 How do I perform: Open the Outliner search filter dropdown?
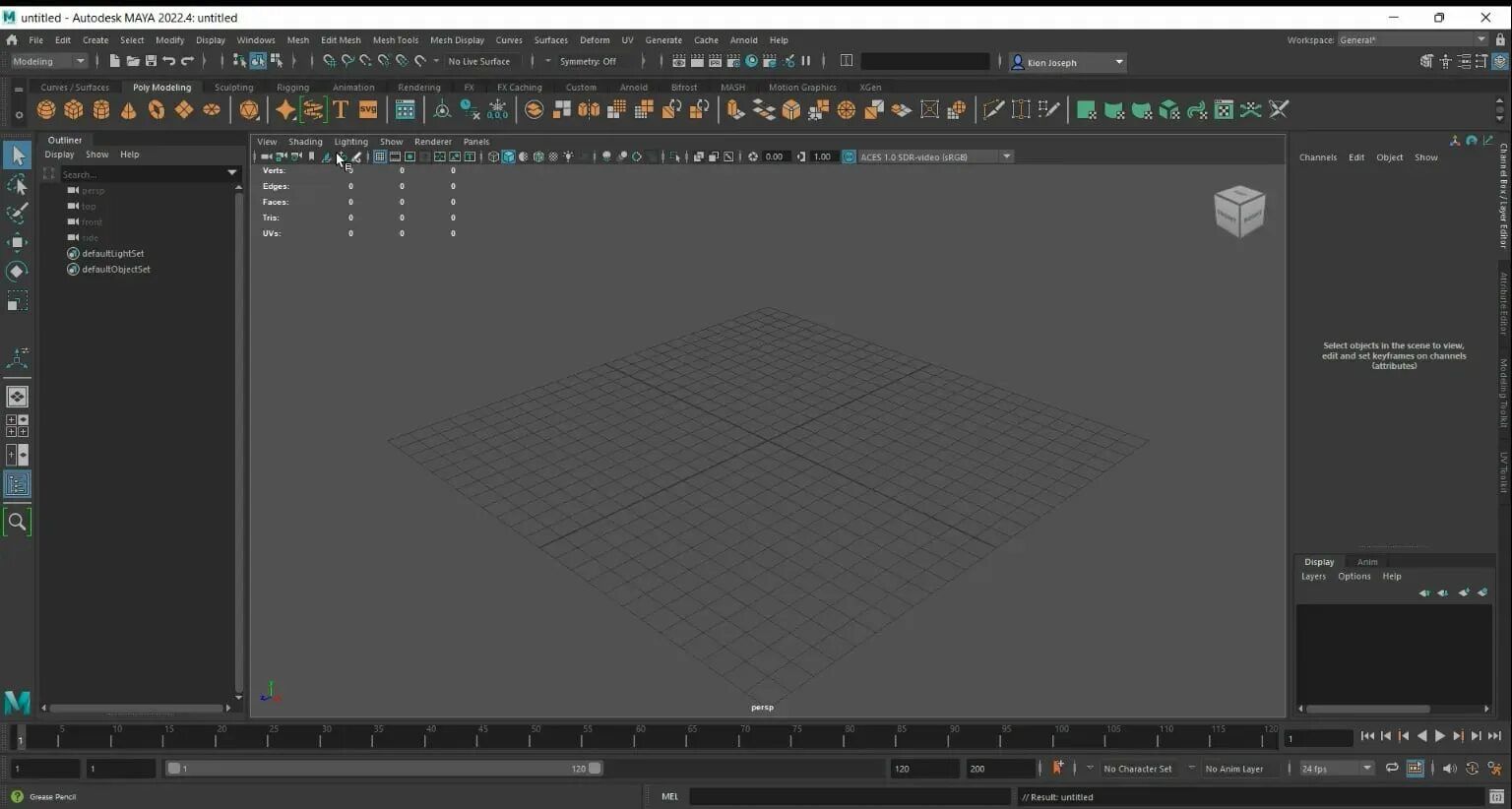pos(232,174)
